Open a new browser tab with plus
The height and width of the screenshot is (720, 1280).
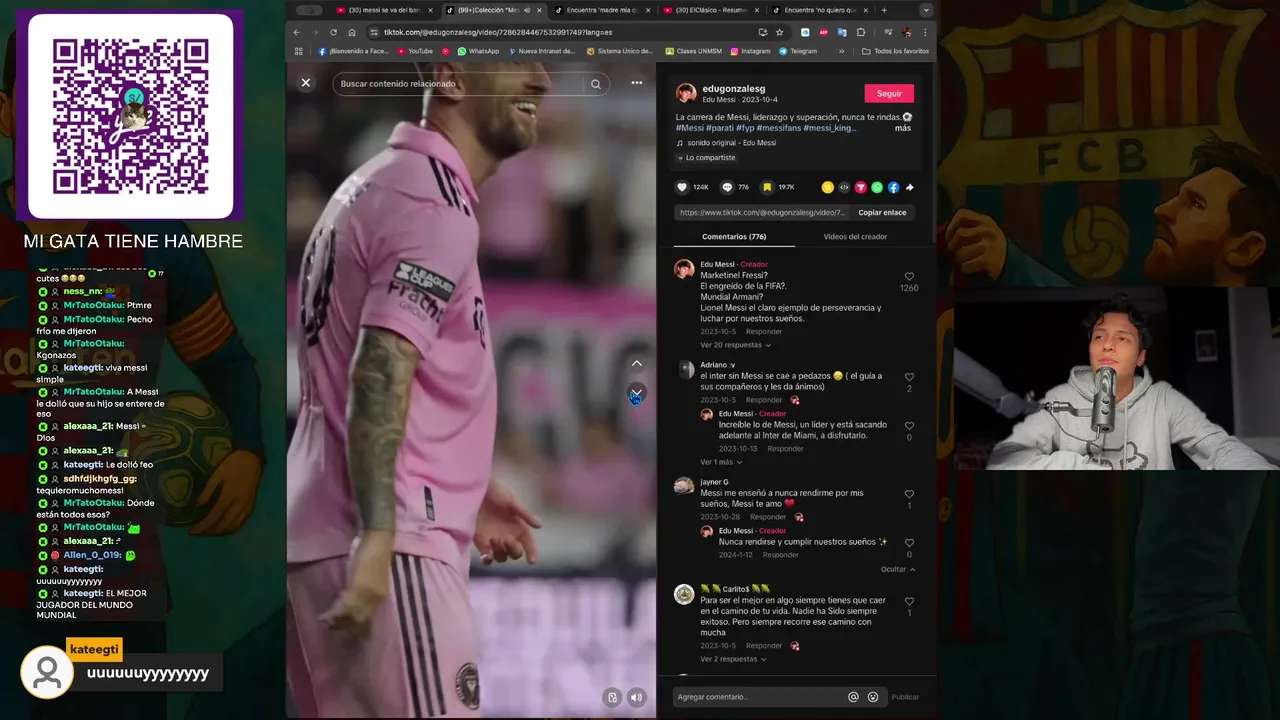[884, 10]
